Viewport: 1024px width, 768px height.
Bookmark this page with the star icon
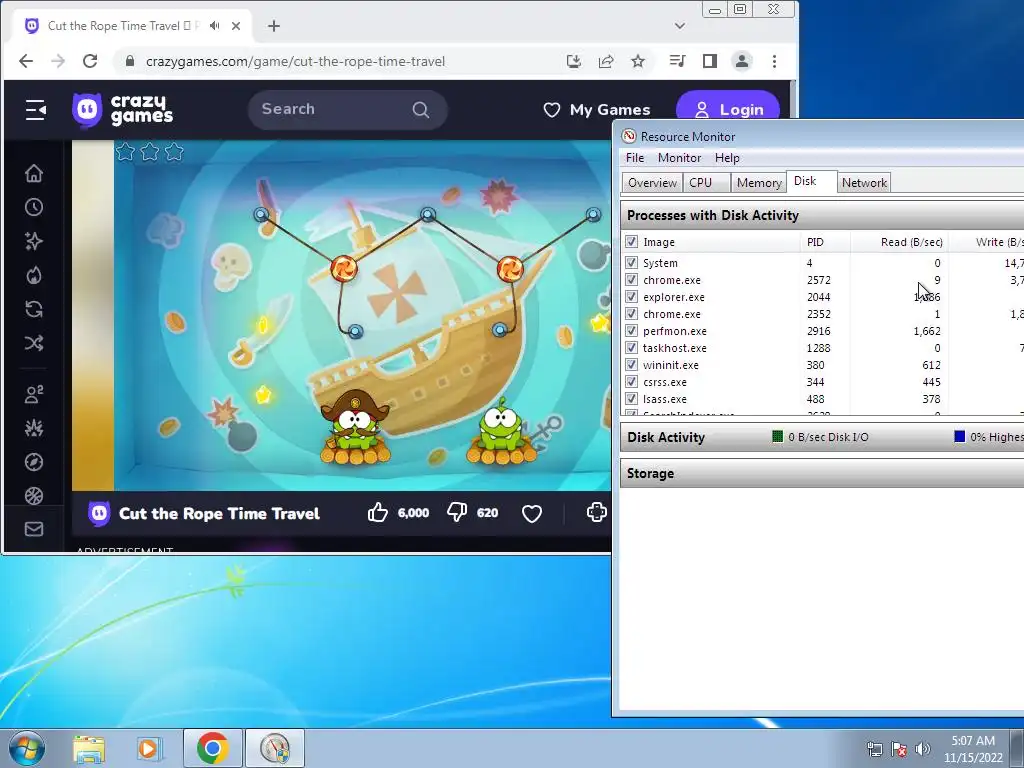tap(638, 61)
